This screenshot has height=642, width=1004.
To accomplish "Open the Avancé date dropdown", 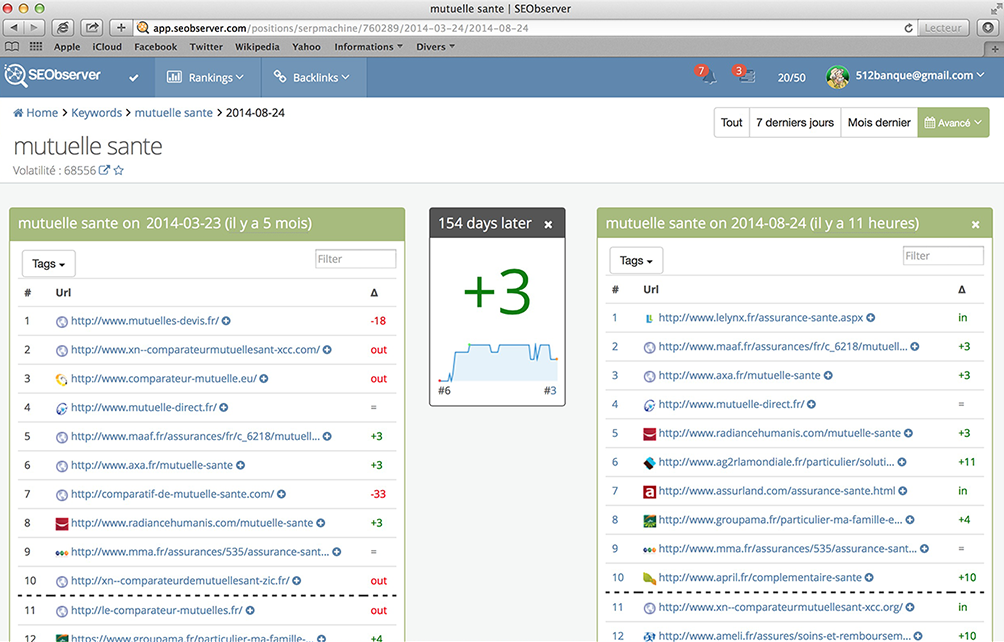I will [953, 123].
